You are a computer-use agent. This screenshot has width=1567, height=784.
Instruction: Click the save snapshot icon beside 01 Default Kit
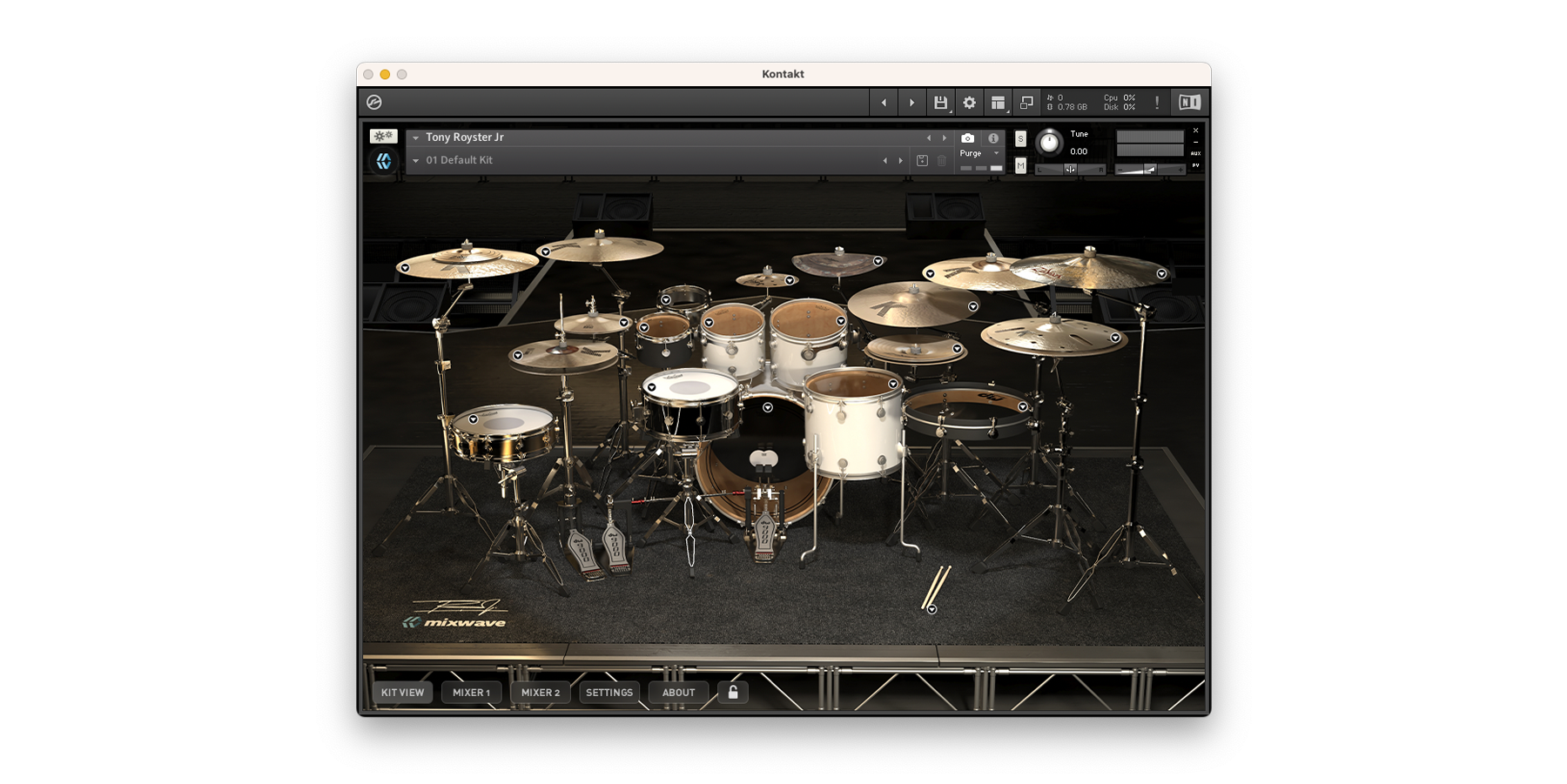tap(922, 161)
